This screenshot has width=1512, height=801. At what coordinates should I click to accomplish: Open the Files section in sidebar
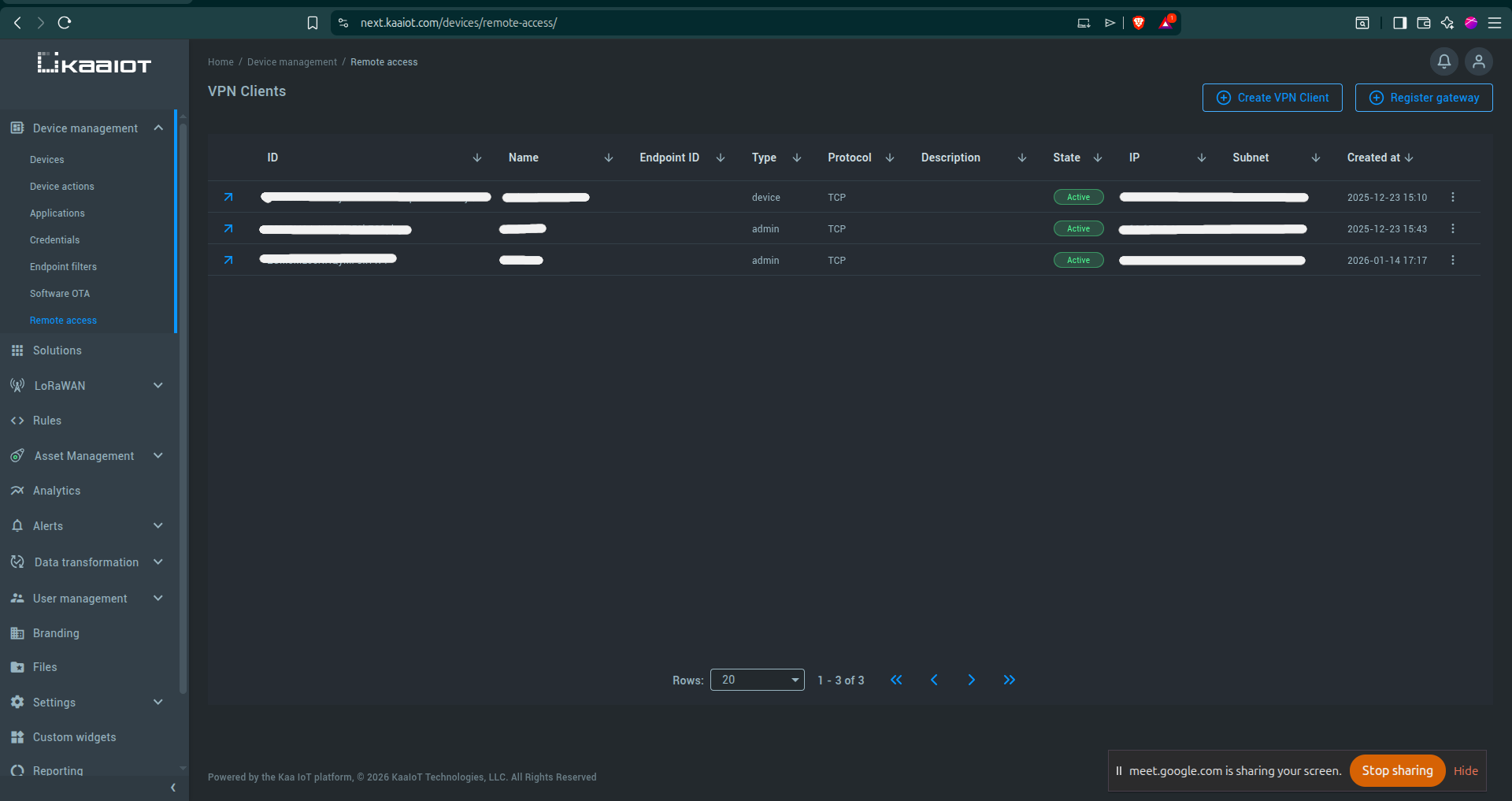45,666
